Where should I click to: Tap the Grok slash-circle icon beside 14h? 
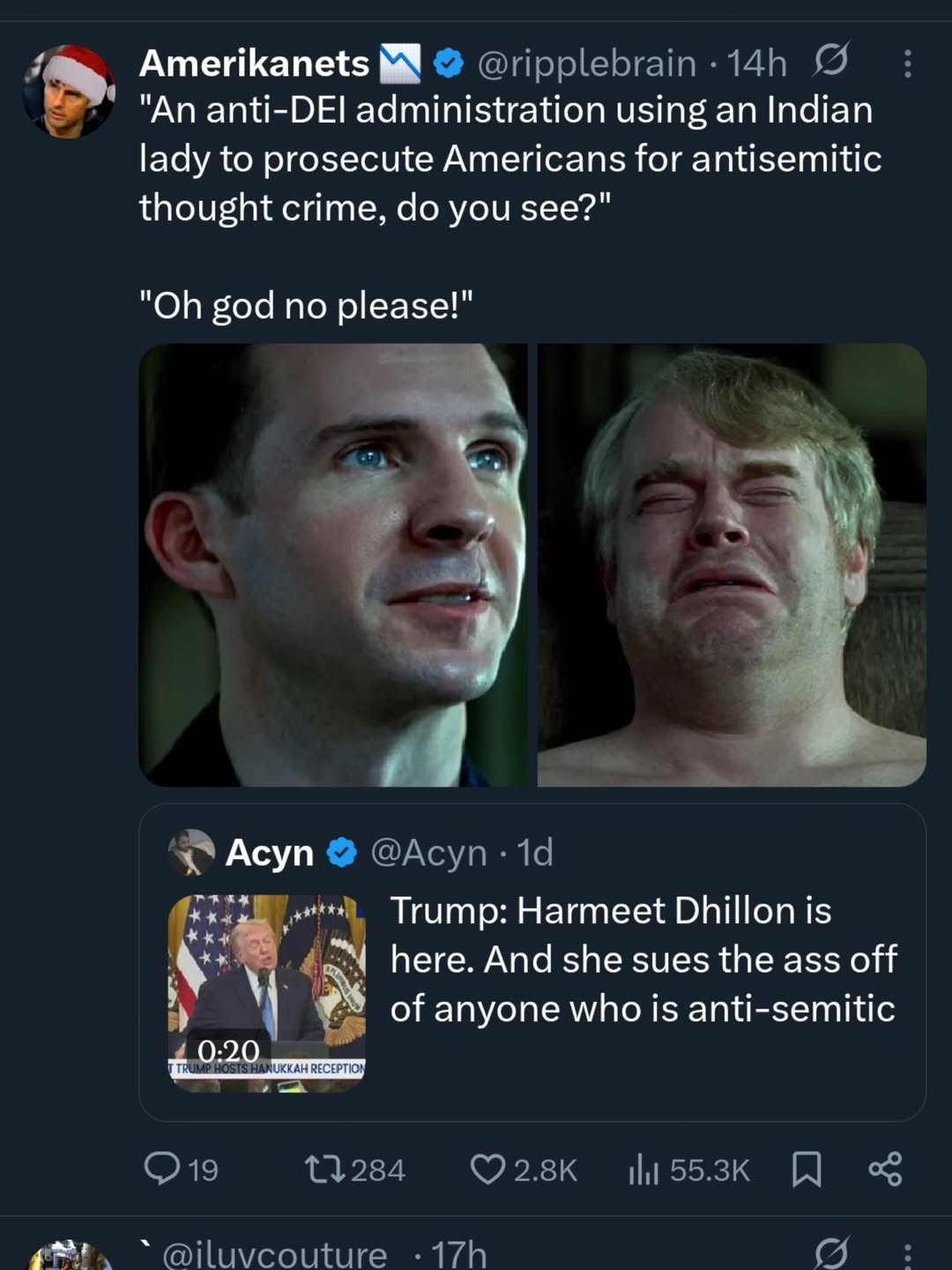coord(830,62)
